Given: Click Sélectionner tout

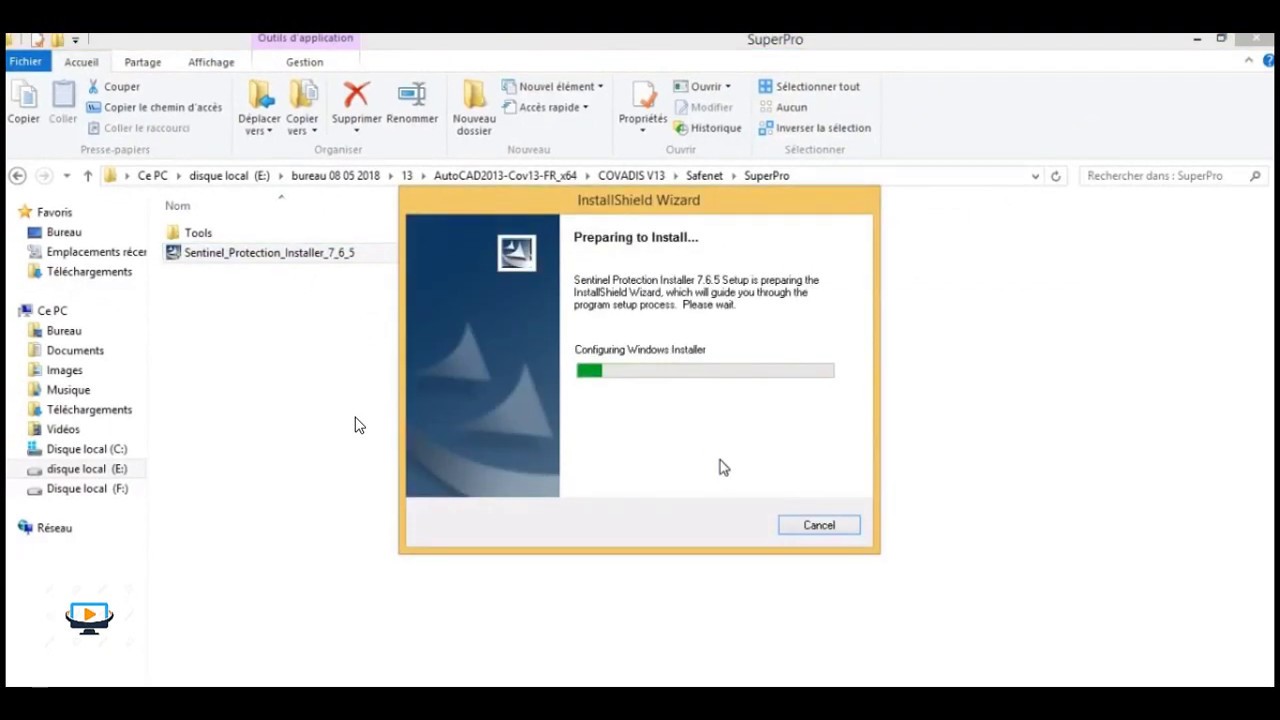Looking at the screenshot, I should pos(809,87).
